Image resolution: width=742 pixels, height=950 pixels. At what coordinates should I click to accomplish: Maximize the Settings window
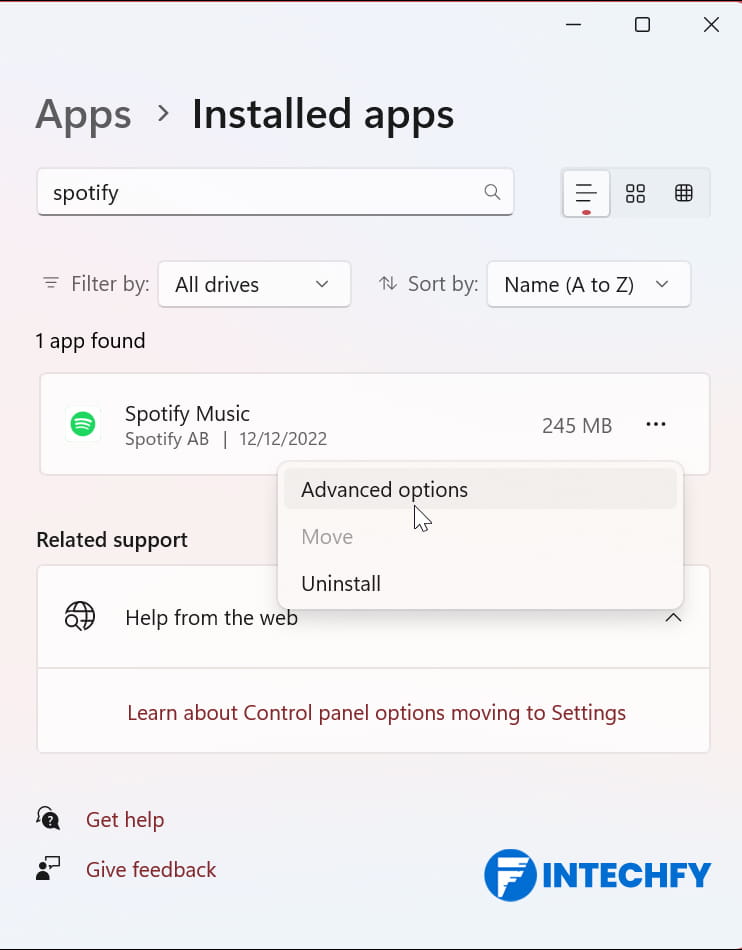click(642, 25)
